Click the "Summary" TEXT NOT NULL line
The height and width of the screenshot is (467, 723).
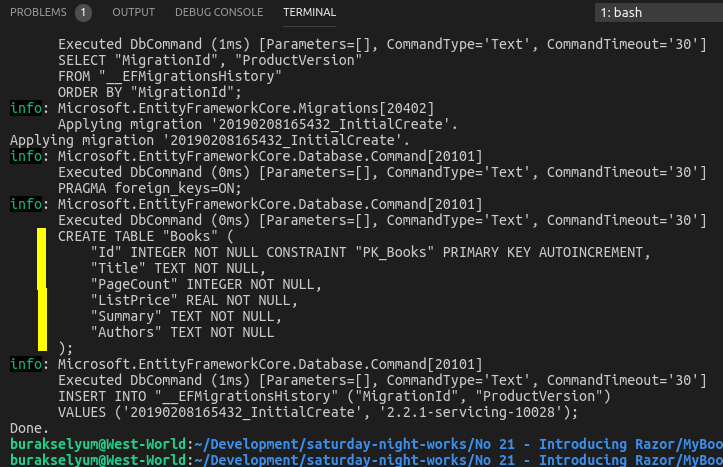pos(186,316)
